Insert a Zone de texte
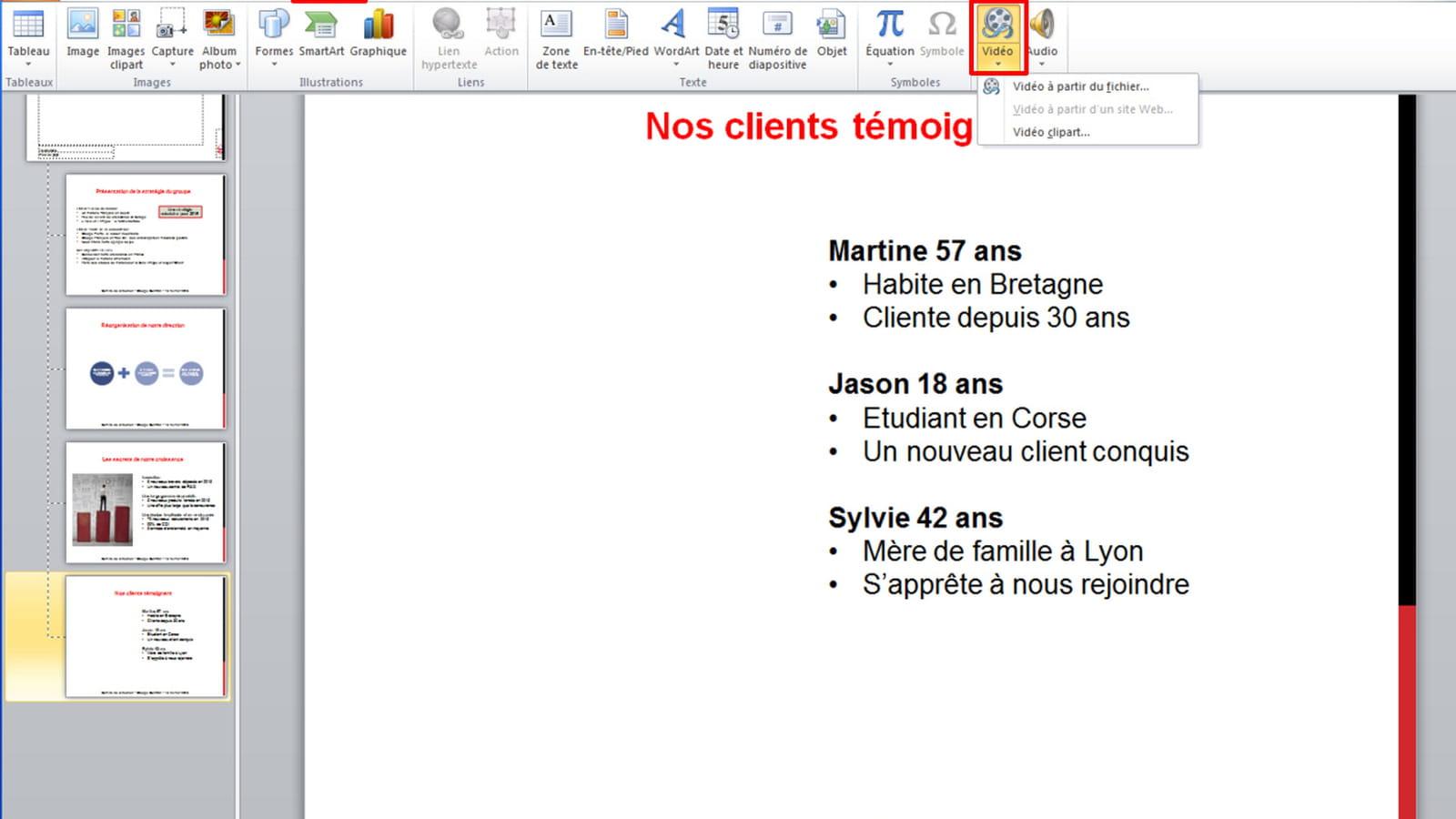1456x819 pixels. click(x=556, y=38)
